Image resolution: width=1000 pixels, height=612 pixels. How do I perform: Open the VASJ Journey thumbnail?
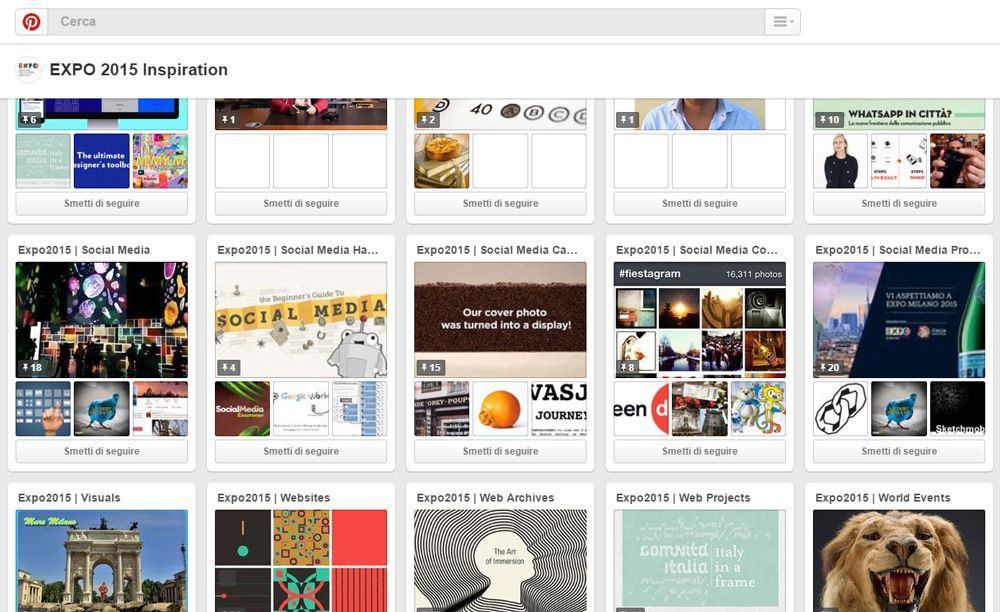pos(559,409)
